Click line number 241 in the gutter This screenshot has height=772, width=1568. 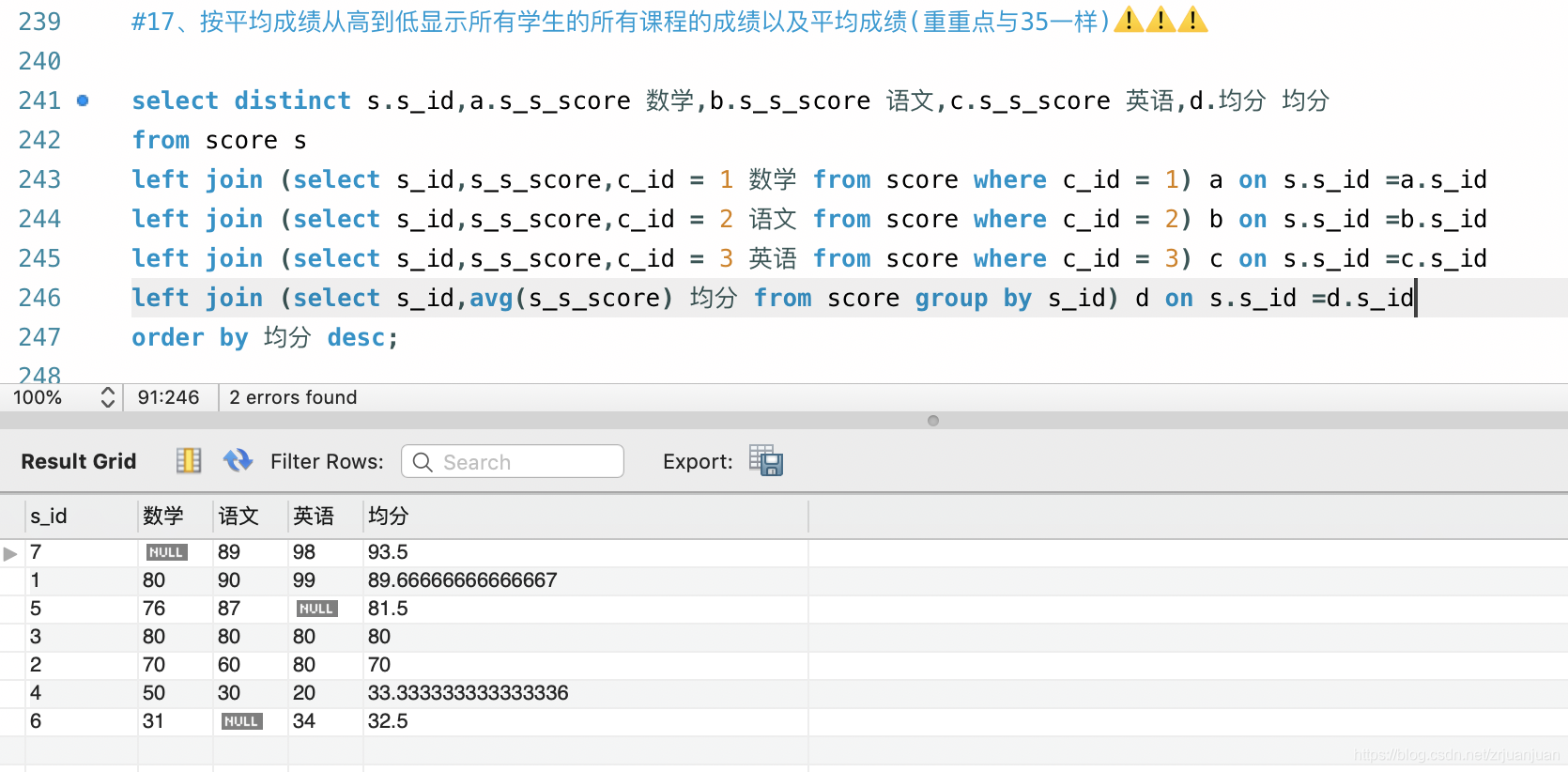pos(39,100)
